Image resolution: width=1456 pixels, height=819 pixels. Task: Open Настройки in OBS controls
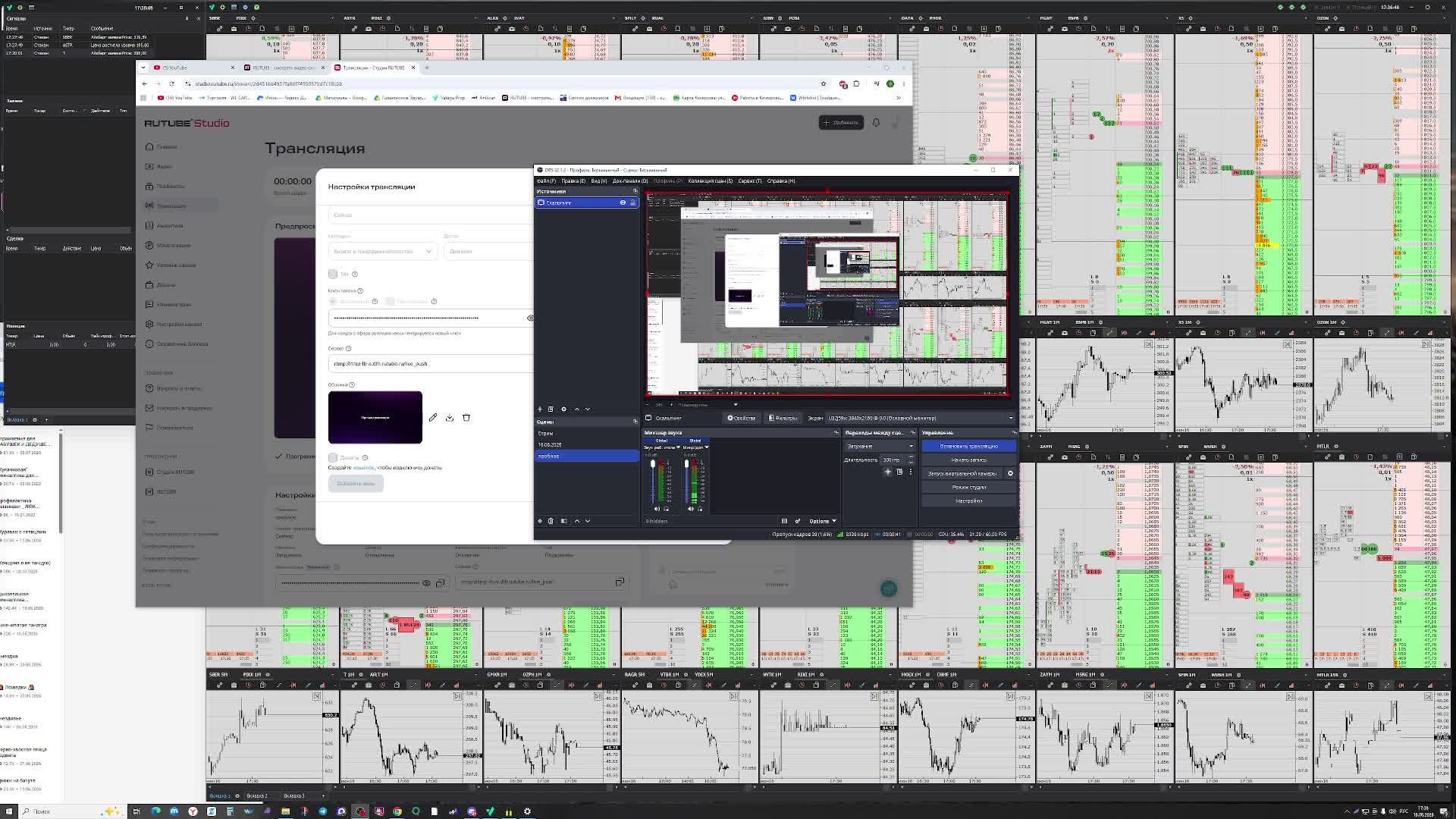(969, 500)
